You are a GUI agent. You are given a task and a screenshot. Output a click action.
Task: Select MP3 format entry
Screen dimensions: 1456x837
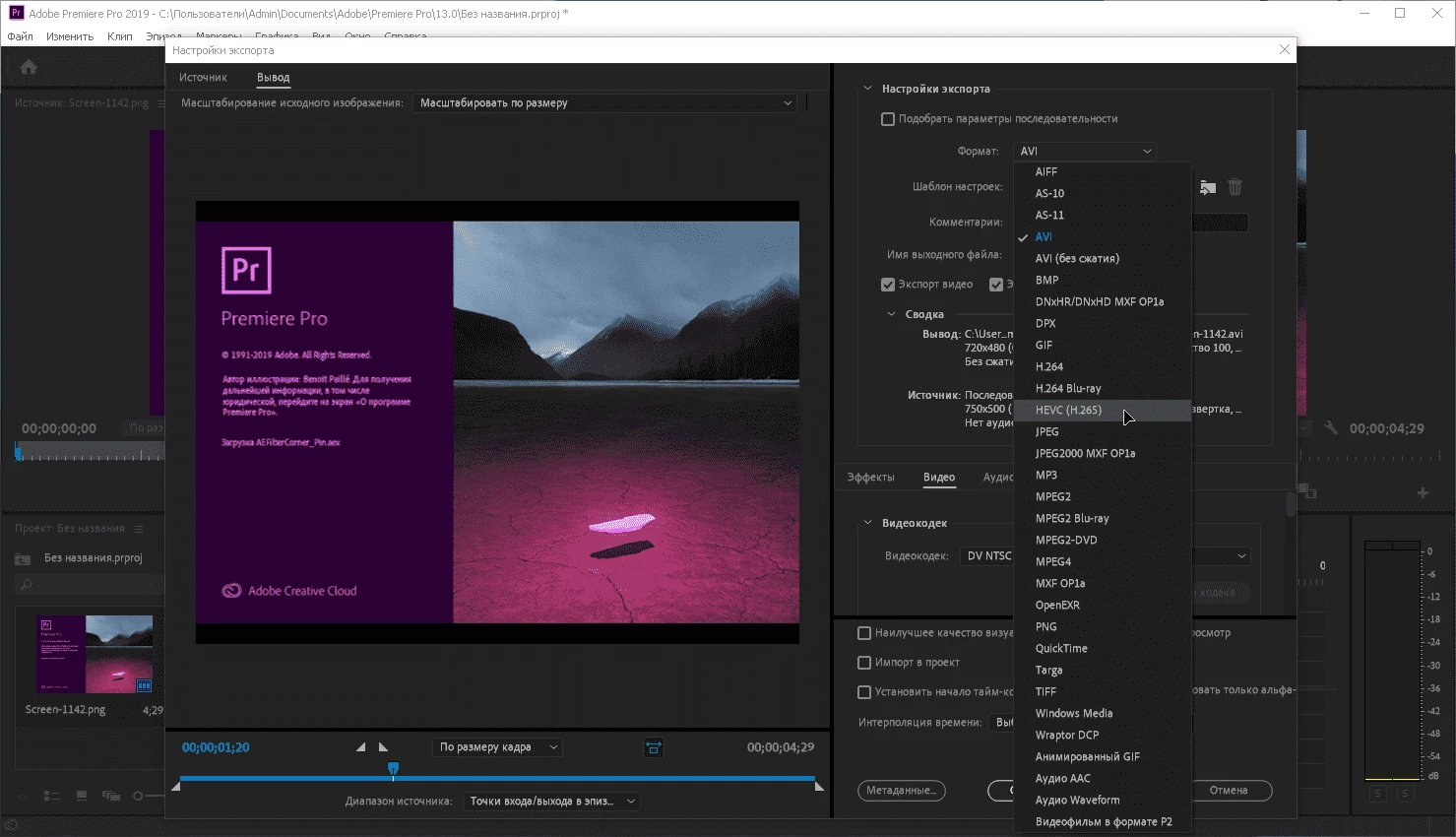(x=1103, y=475)
